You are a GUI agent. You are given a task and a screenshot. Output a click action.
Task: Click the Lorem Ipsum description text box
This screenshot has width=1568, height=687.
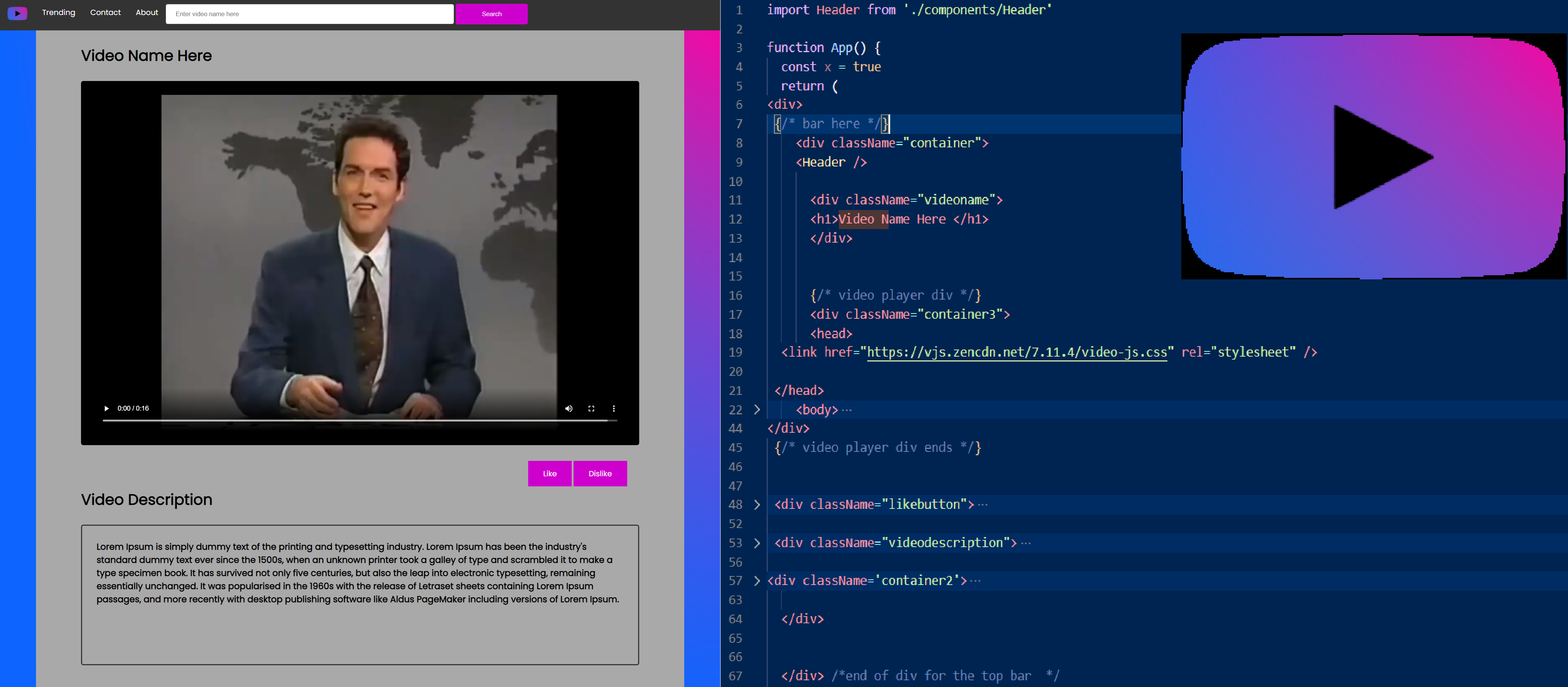click(x=360, y=594)
